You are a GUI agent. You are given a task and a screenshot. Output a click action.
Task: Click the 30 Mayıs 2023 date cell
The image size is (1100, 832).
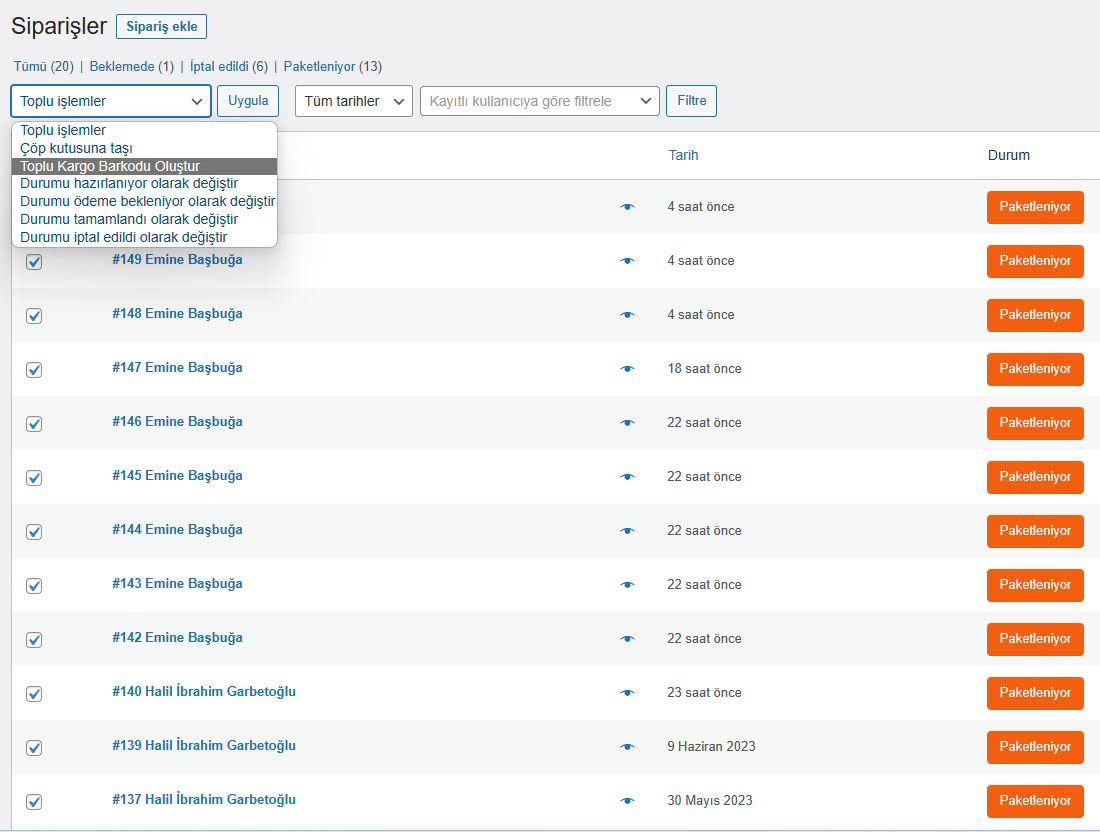[x=710, y=800]
